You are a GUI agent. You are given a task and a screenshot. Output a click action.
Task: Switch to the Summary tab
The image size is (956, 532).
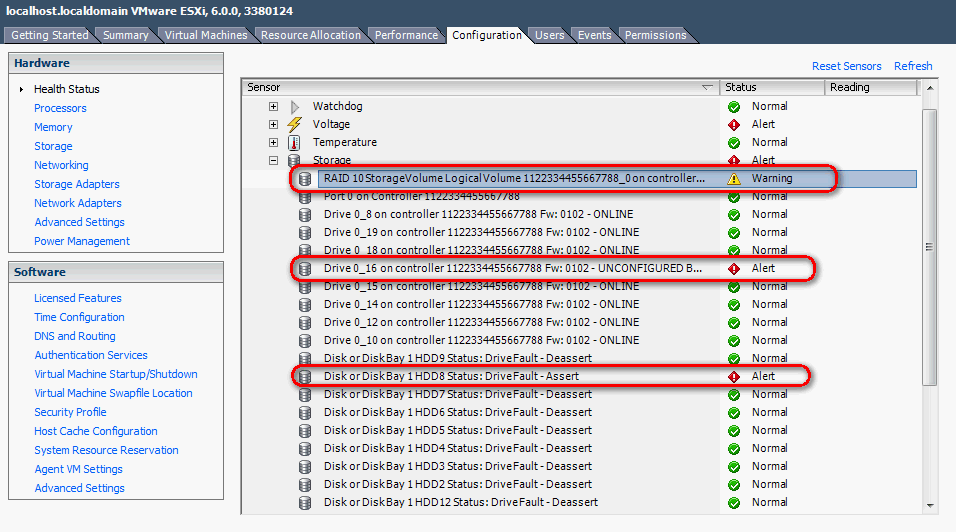click(x=126, y=35)
